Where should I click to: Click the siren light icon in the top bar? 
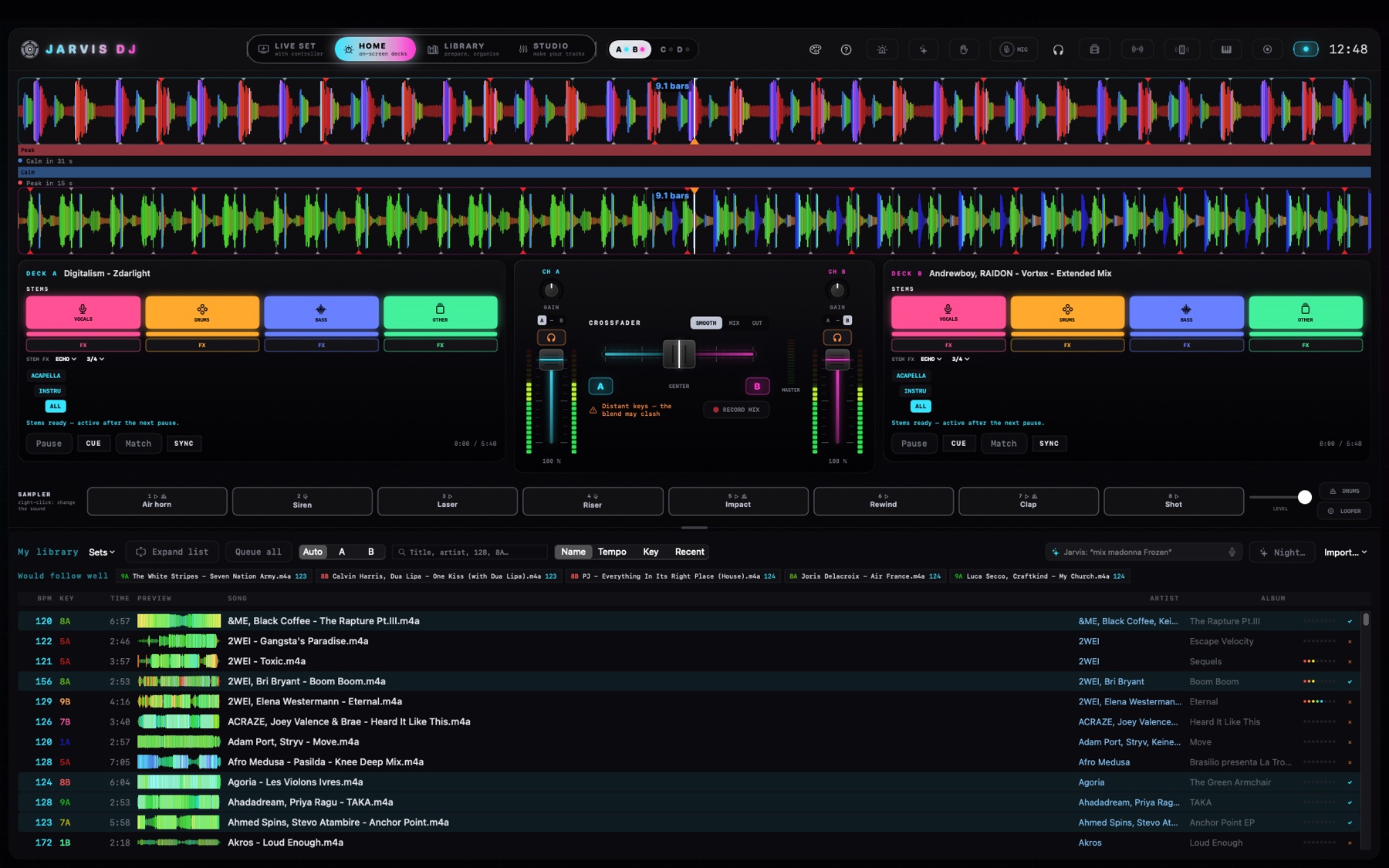pyautogui.click(x=882, y=49)
